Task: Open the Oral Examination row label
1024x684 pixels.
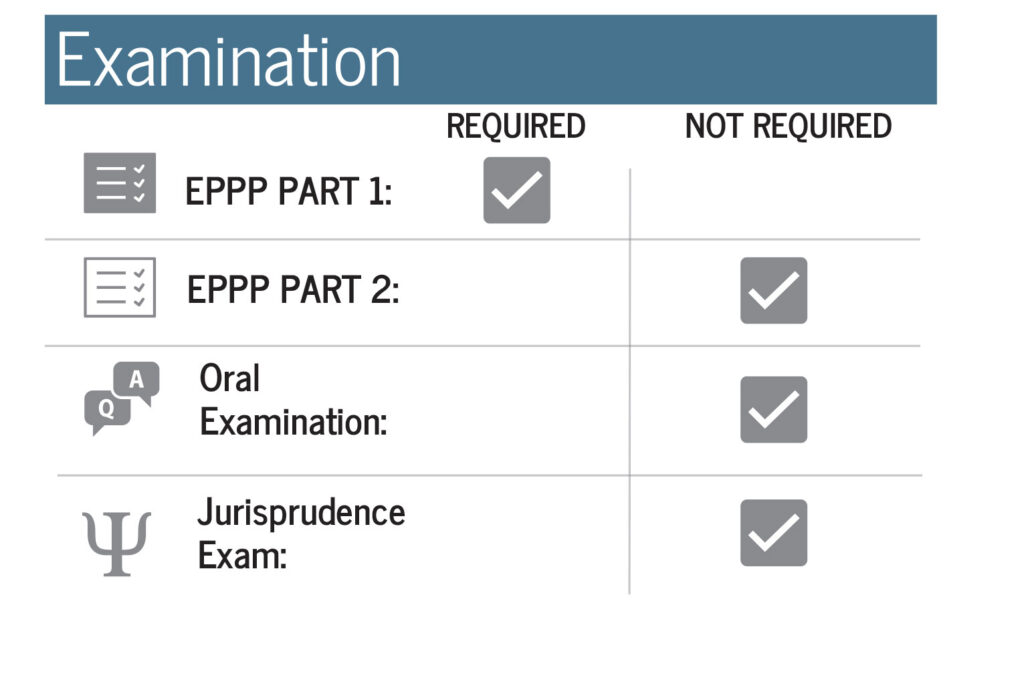Action: [x=292, y=400]
